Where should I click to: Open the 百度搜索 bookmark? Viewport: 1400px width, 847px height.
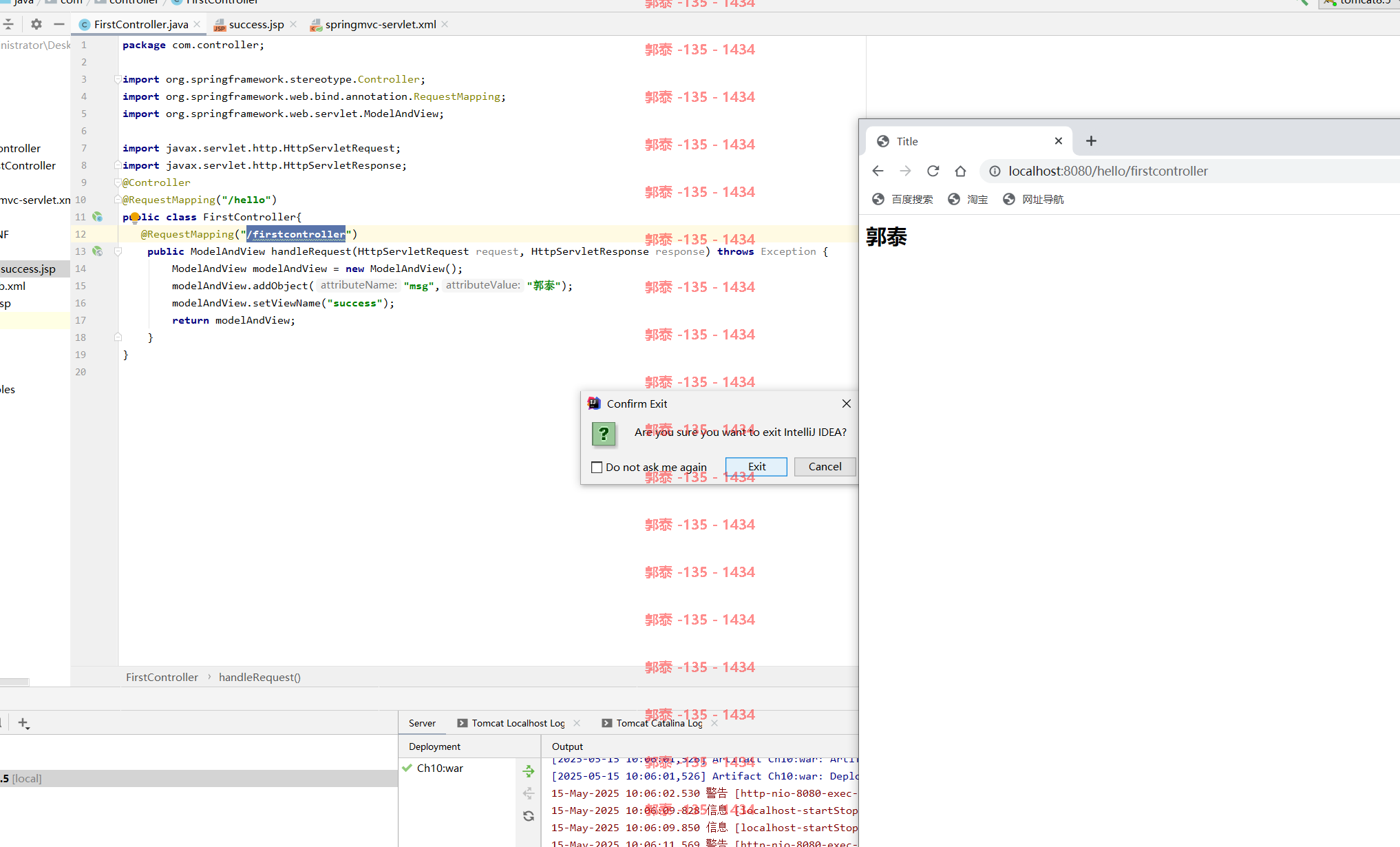point(902,199)
